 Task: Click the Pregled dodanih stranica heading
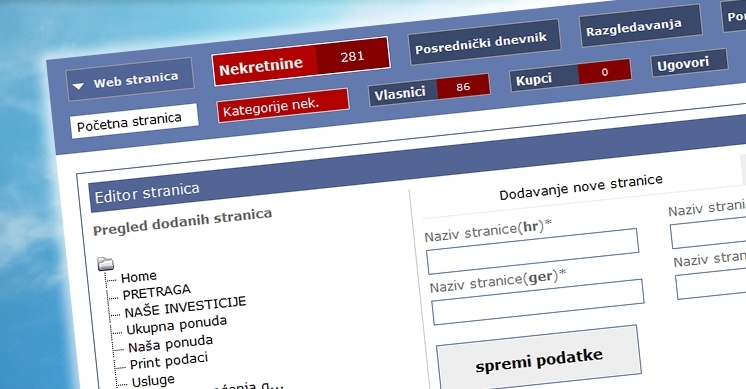pos(183,222)
